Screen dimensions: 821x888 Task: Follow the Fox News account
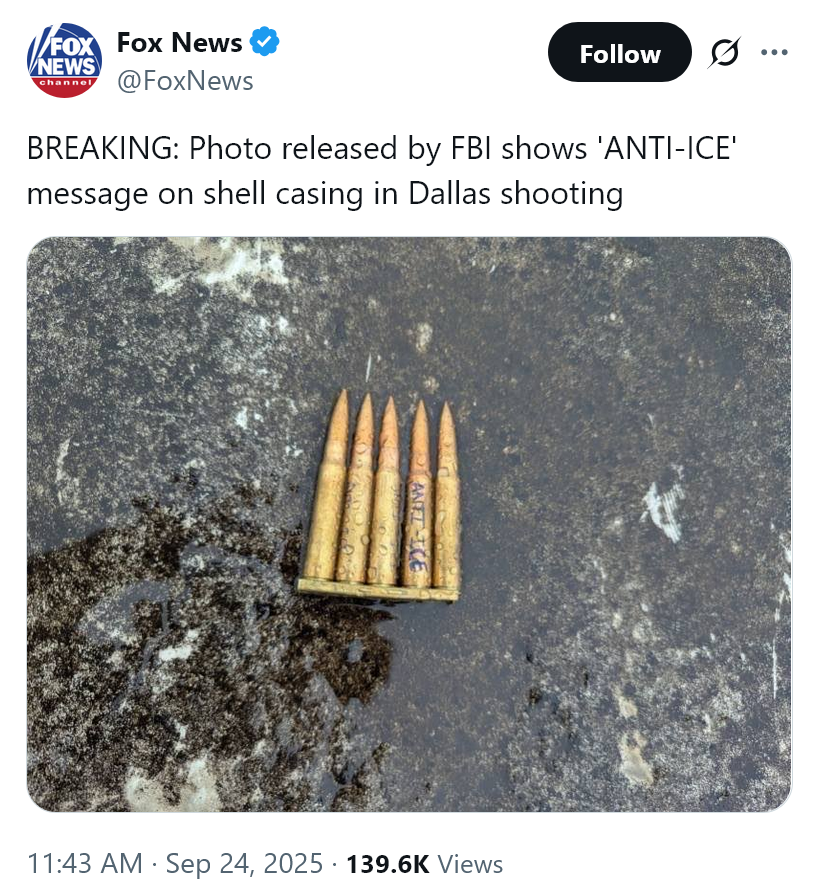point(619,53)
